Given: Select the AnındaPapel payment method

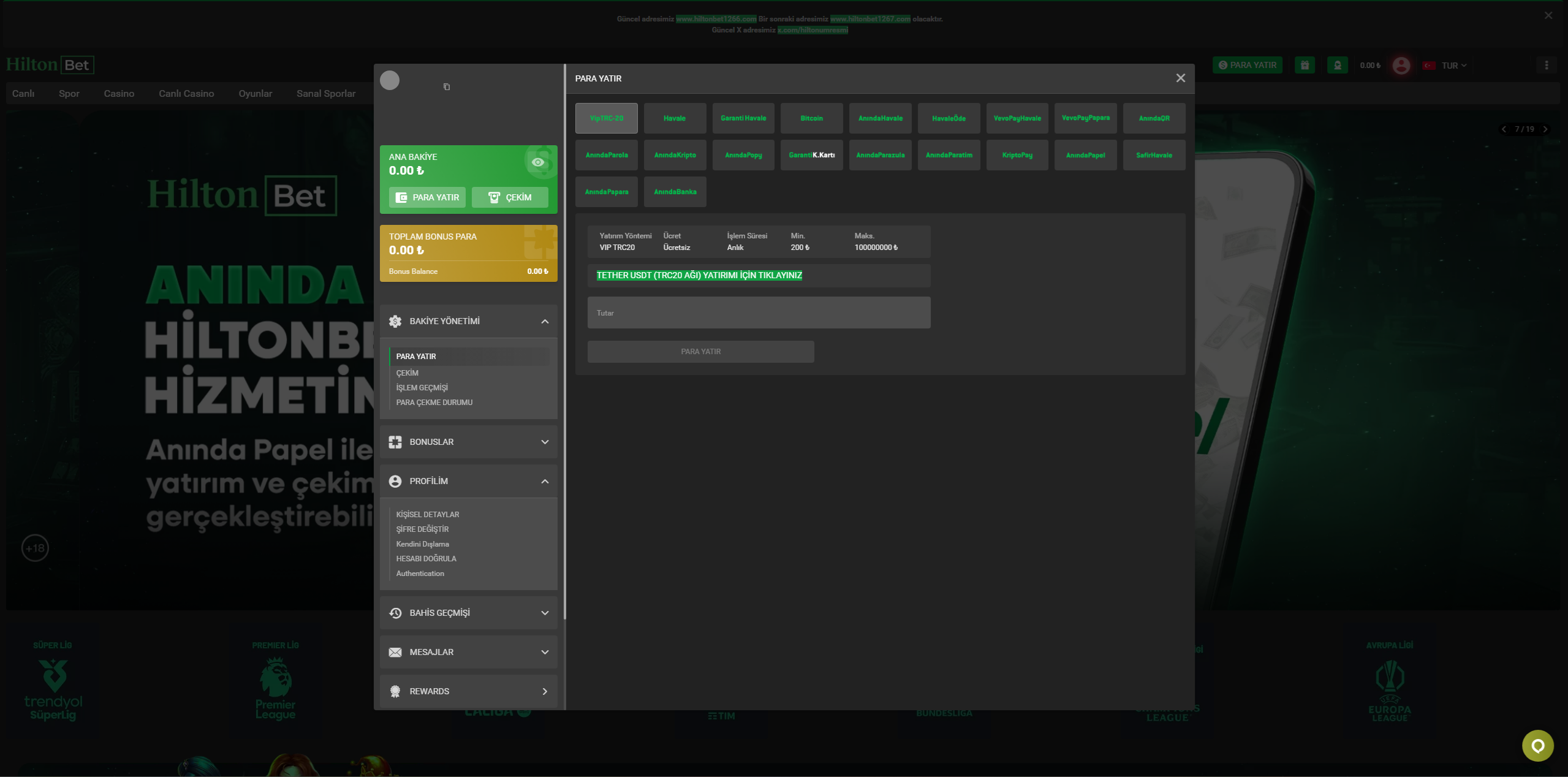Looking at the screenshot, I should tap(1086, 155).
